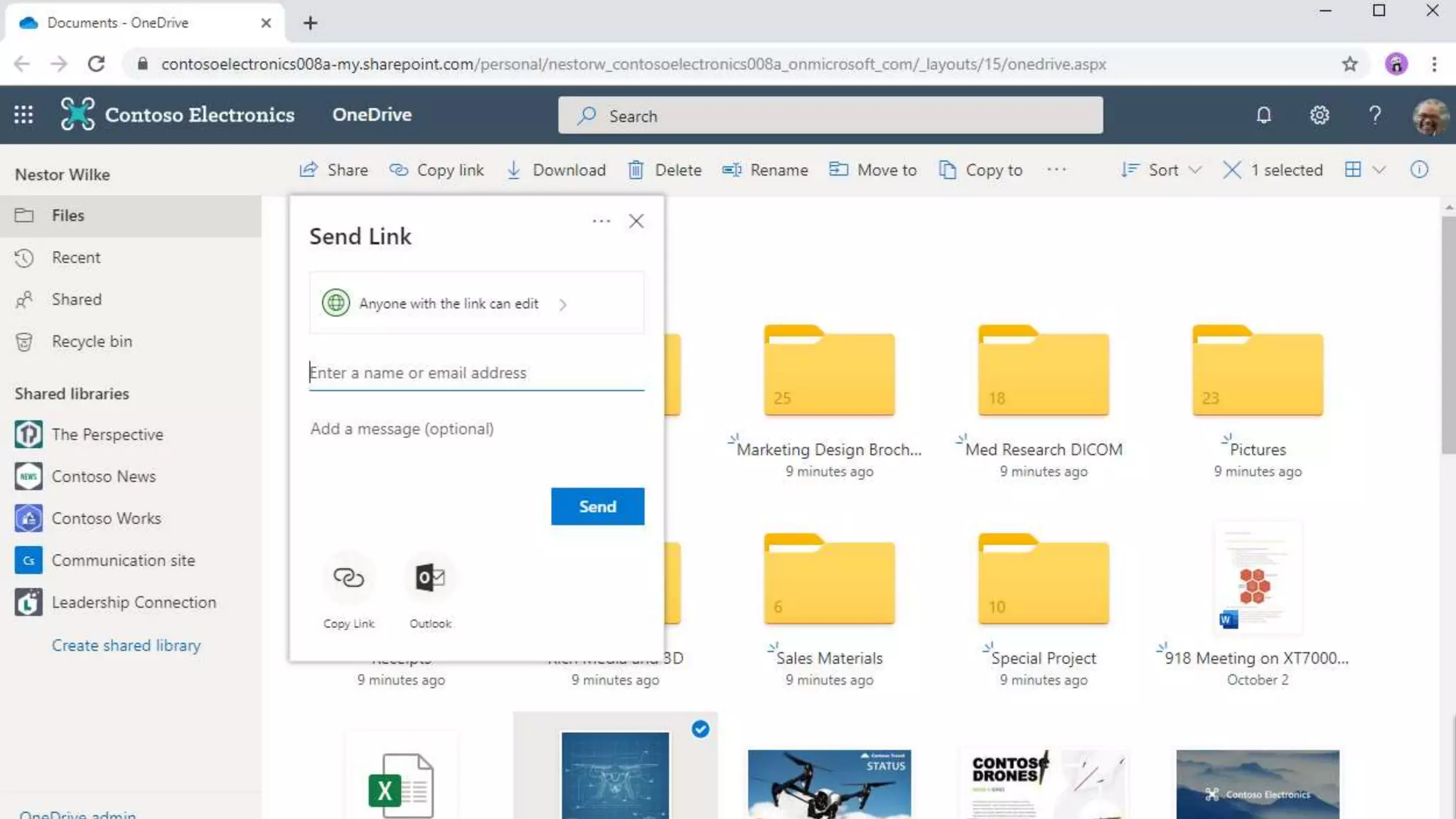Open the app launcher waffle icon
This screenshot has height=819, width=1456.
click(23, 115)
